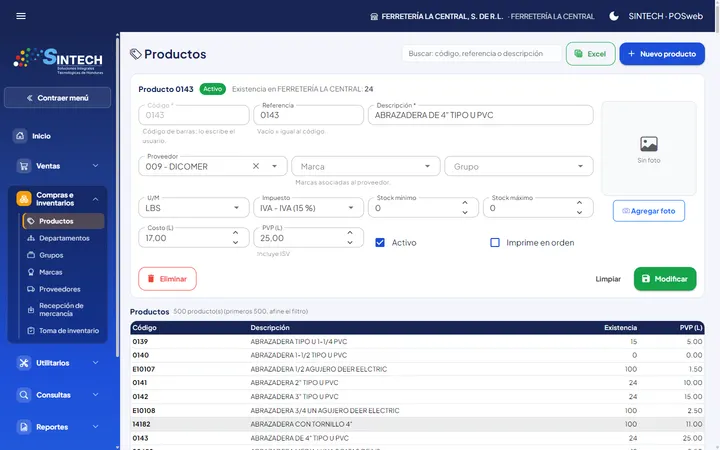This screenshot has height=450, width=720.
Task: Go to Inicio page
Action: point(57,136)
